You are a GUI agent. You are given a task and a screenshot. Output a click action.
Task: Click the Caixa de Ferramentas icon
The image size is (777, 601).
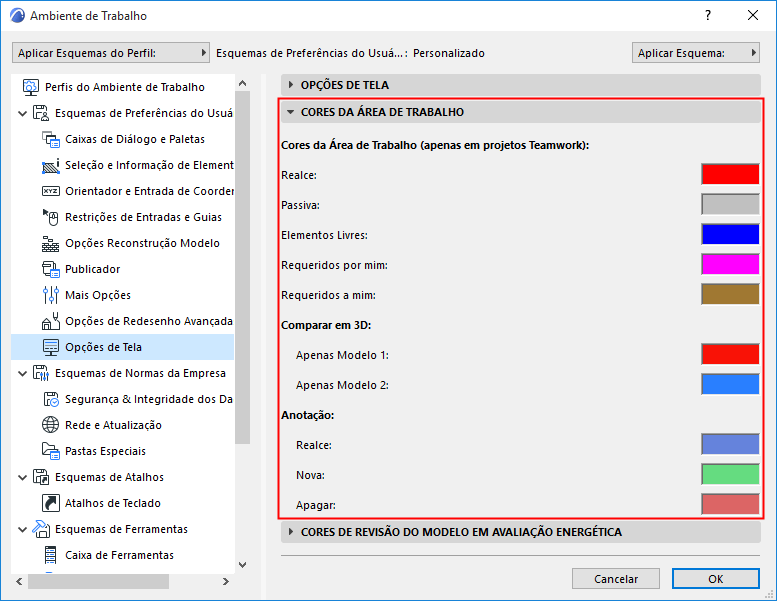pyautogui.click(x=51, y=555)
